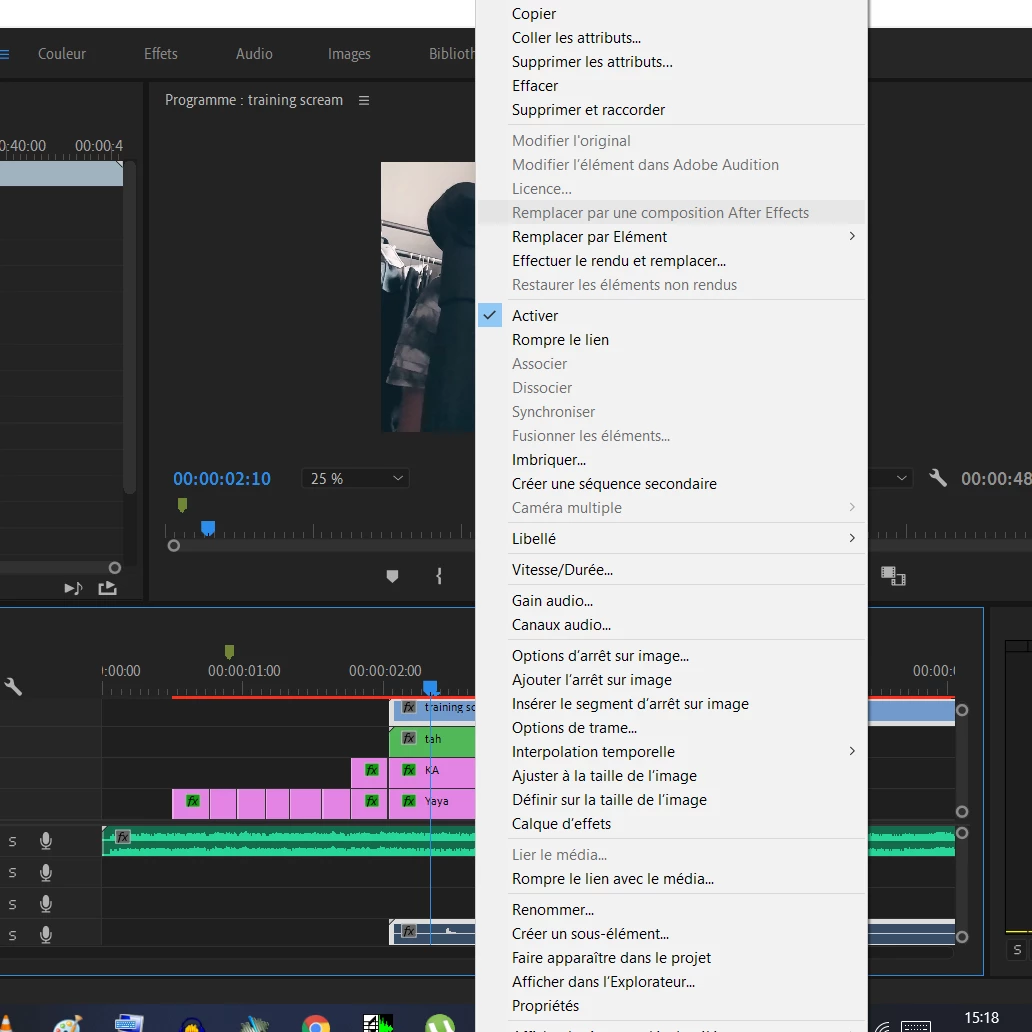Toggle the Activer checkmark in context menu
Image resolution: width=1032 pixels, height=1032 pixels.
click(490, 315)
